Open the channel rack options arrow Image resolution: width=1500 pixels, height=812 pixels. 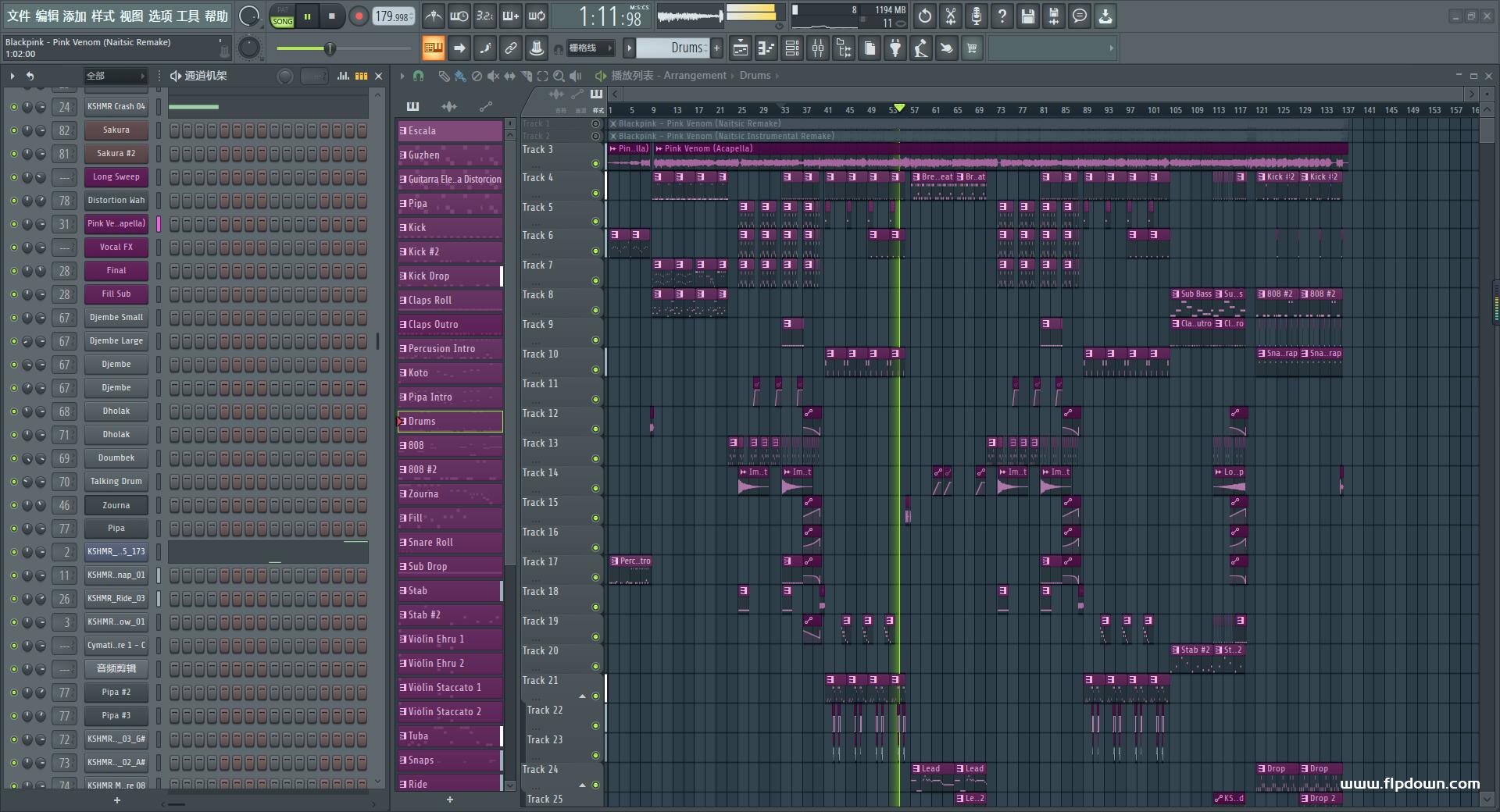[12, 76]
